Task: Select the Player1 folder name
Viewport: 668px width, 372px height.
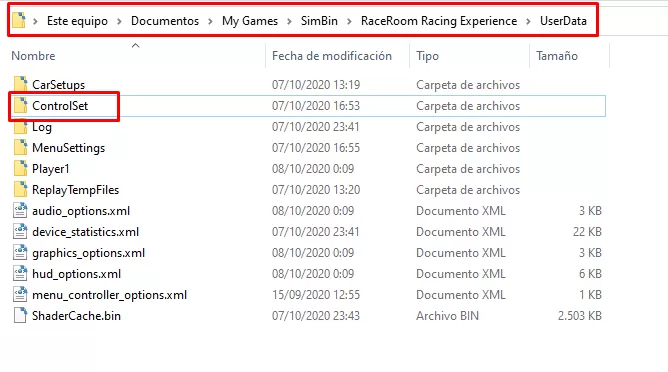Action: click(x=50, y=169)
